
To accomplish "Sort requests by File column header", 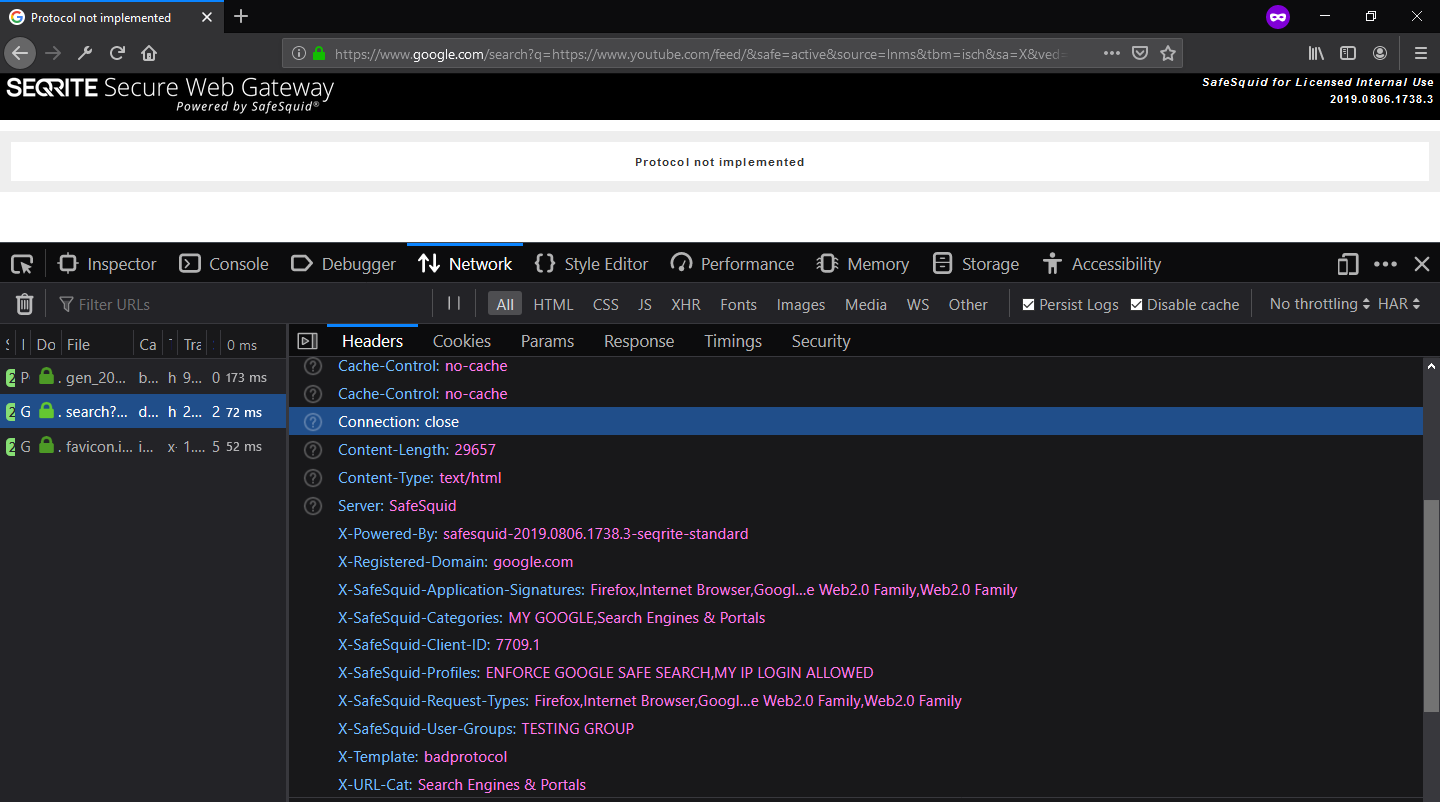I will point(97,344).
